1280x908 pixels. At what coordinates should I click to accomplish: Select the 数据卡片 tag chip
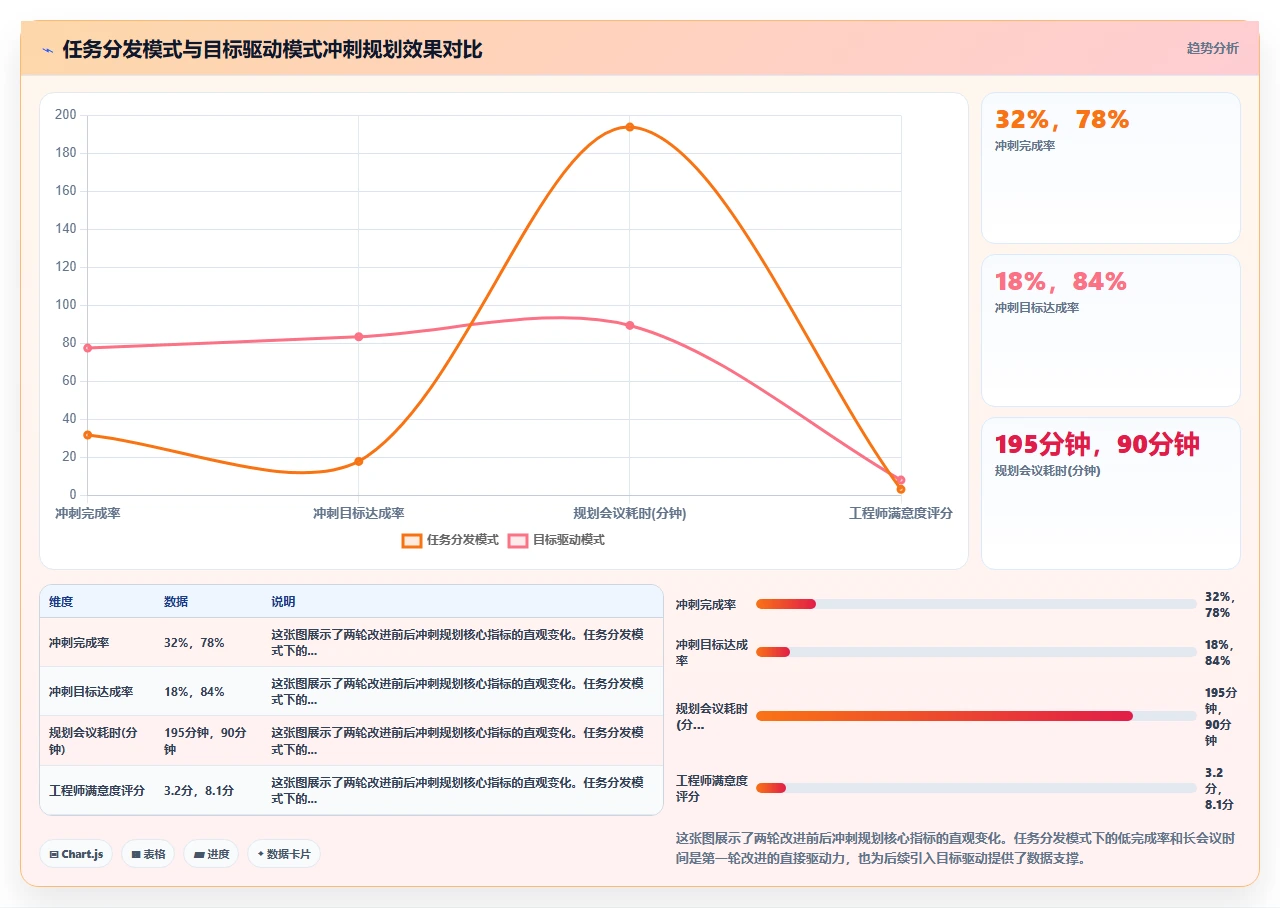(x=284, y=854)
